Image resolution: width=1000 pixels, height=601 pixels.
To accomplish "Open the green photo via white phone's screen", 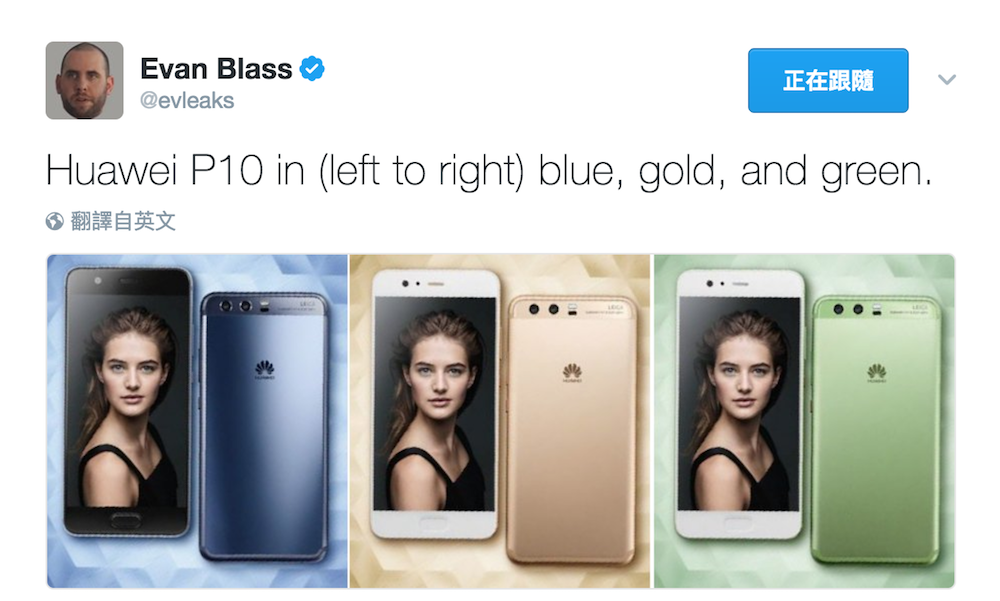I will coord(739,403).
